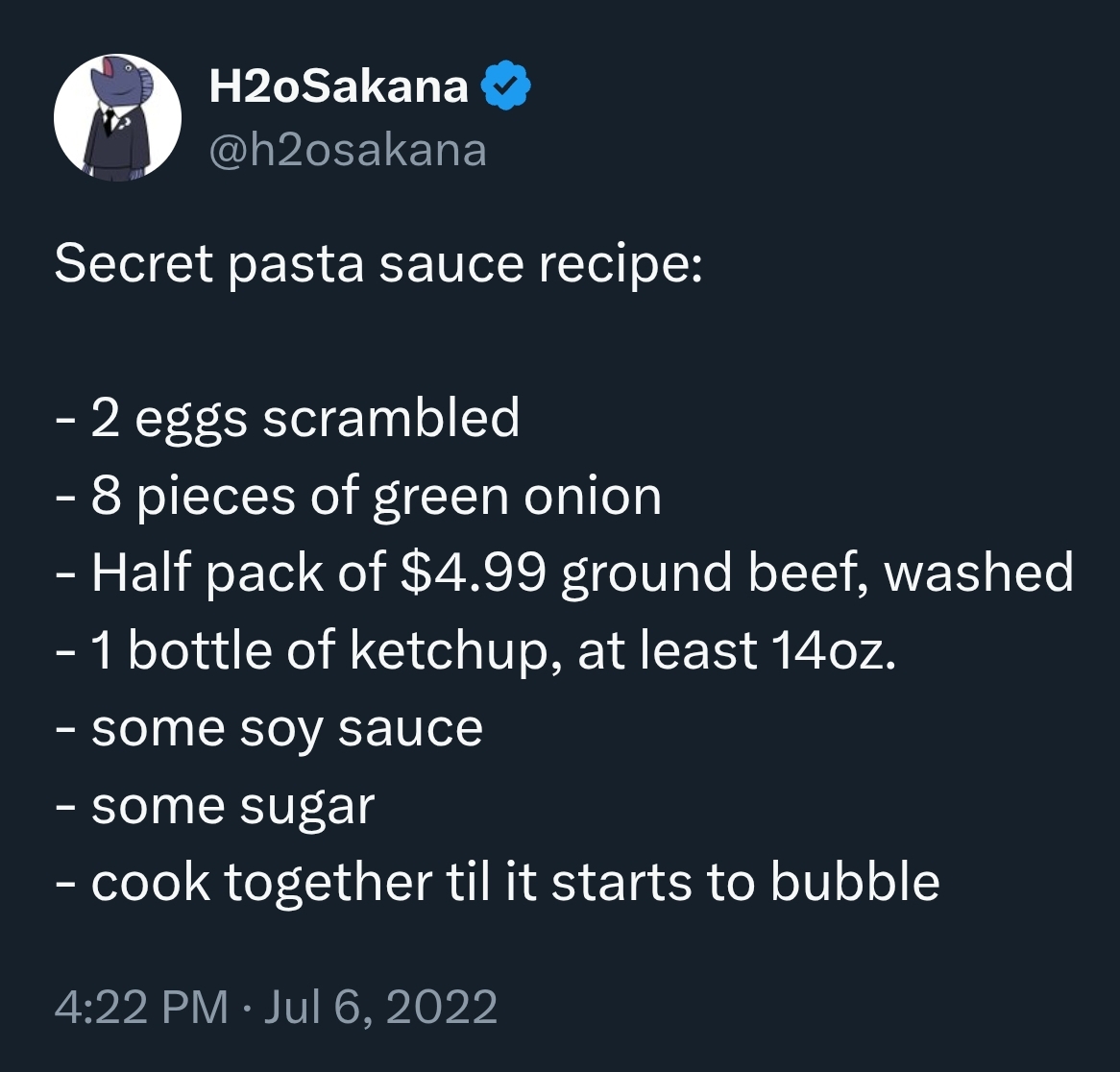
Task: Click "cook together" in the final step
Action: tap(261, 884)
